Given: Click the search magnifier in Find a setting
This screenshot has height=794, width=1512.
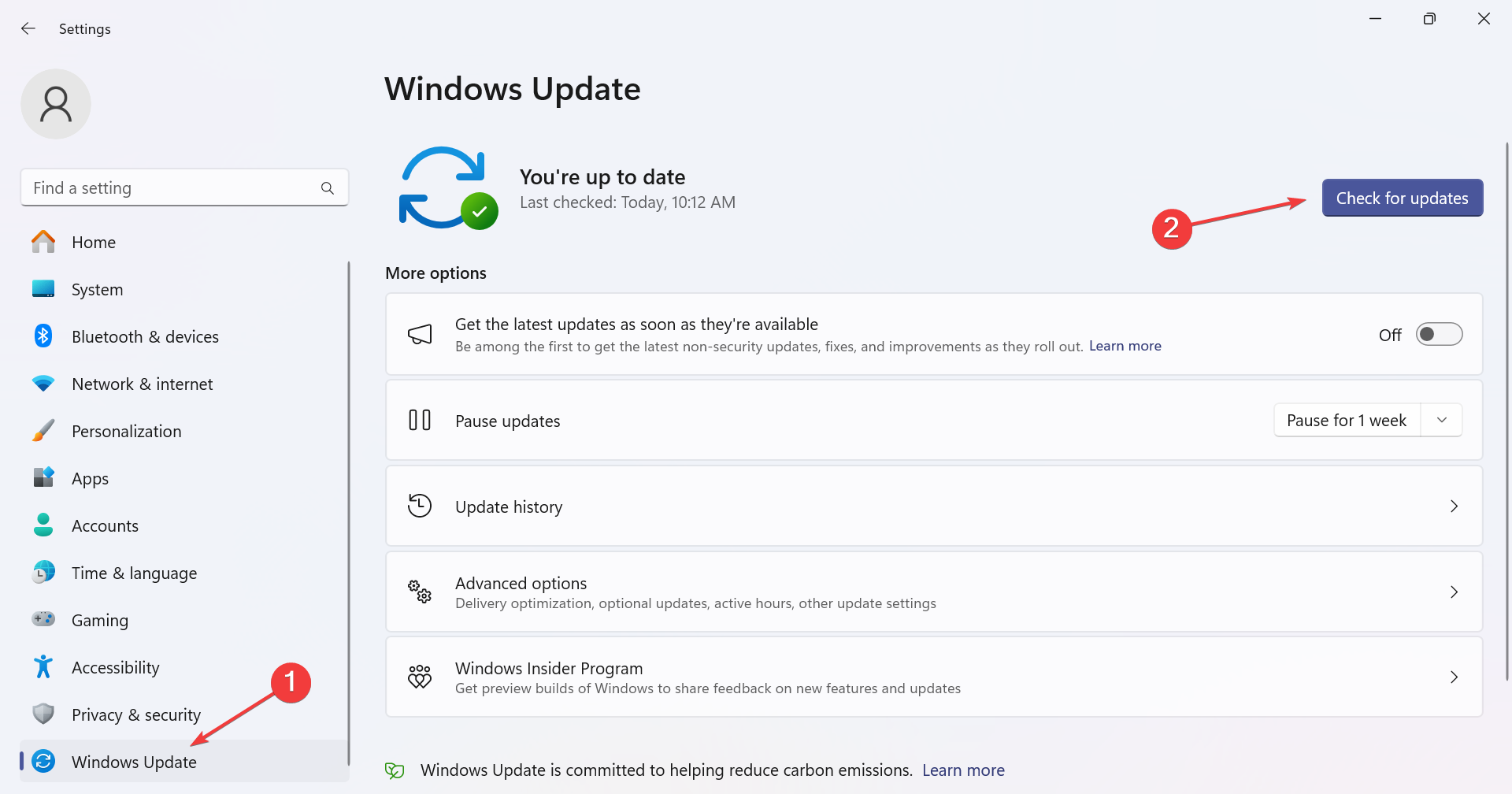Looking at the screenshot, I should coord(328,187).
